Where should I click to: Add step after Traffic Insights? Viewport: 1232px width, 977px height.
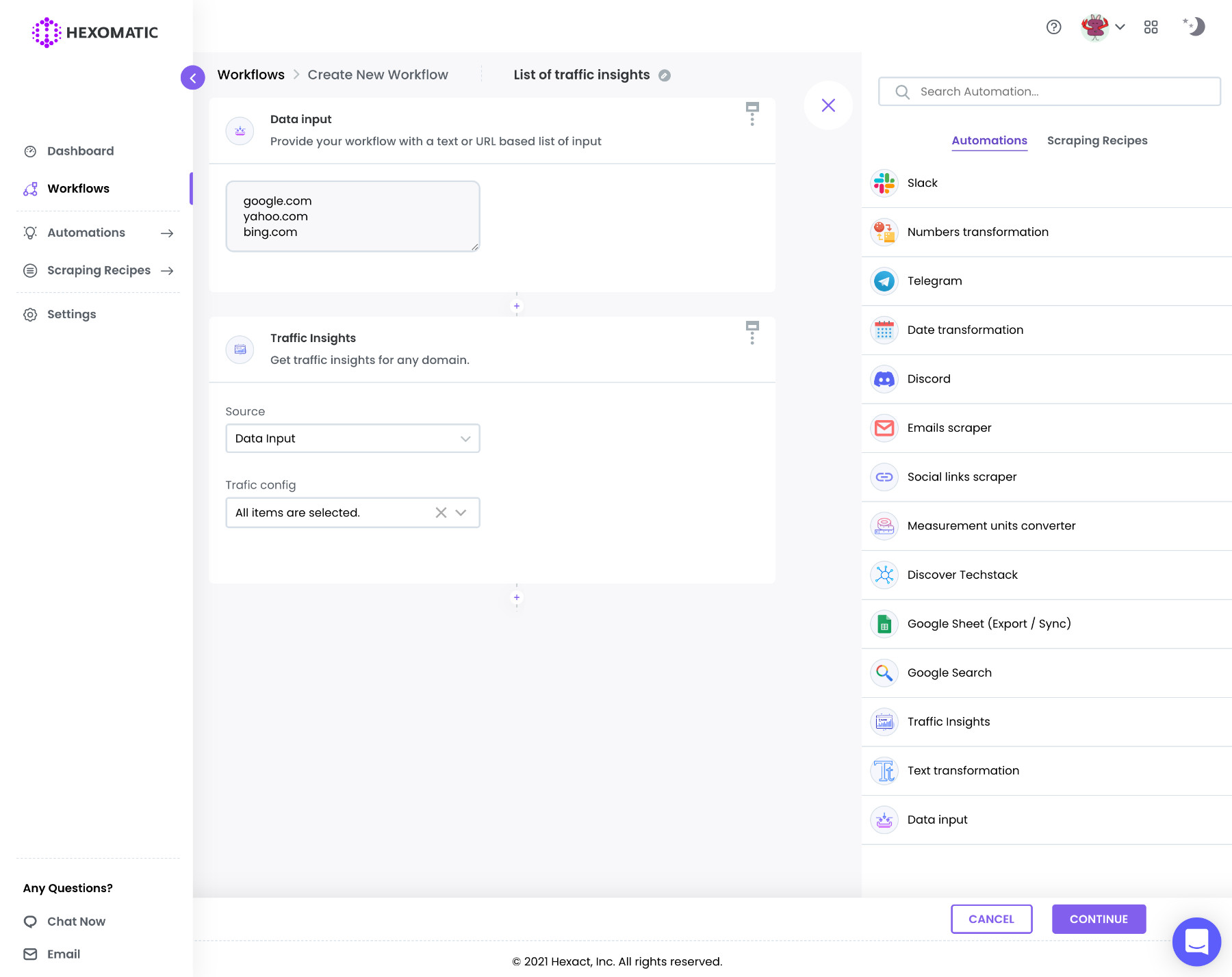point(517,597)
